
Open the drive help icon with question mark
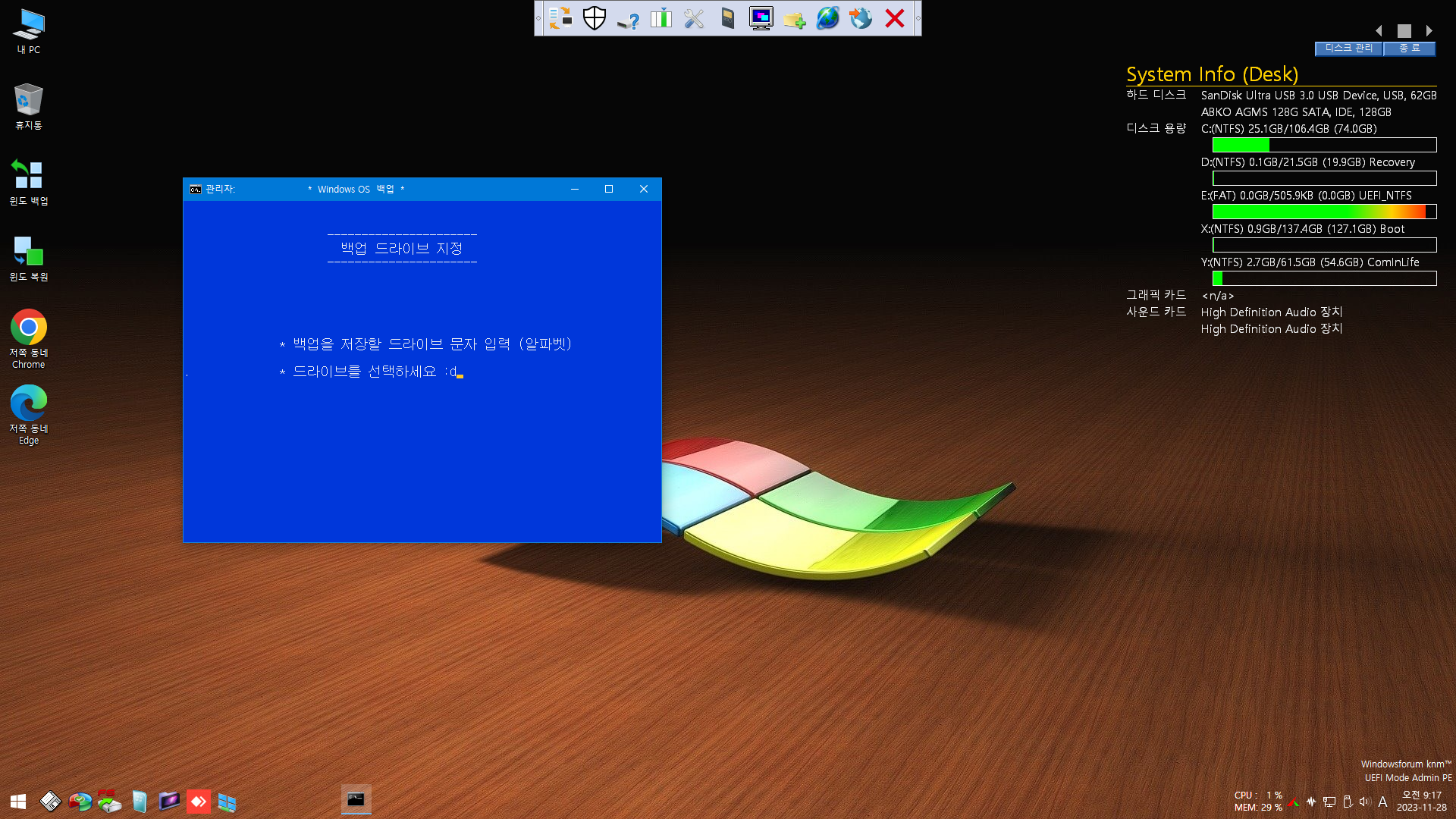click(628, 18)
